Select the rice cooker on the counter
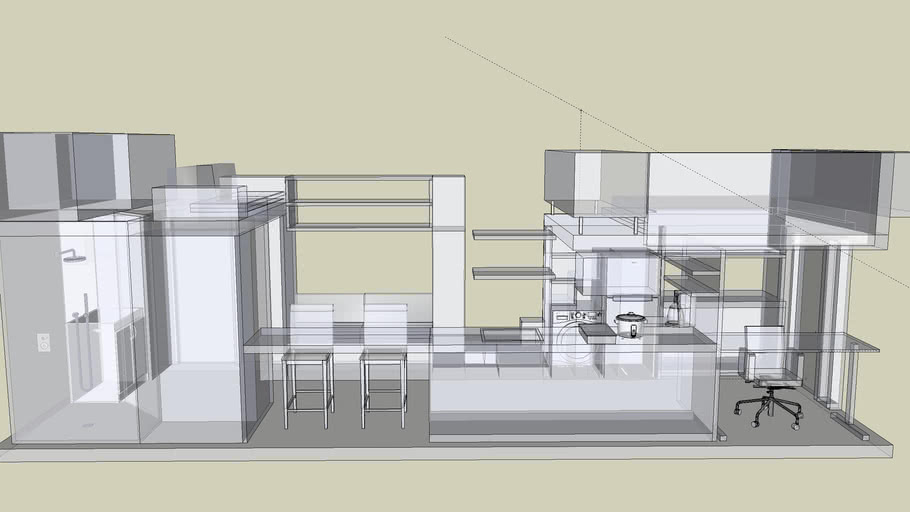The image size is (910, 512). pyautogui.click(x=629, y=325)
